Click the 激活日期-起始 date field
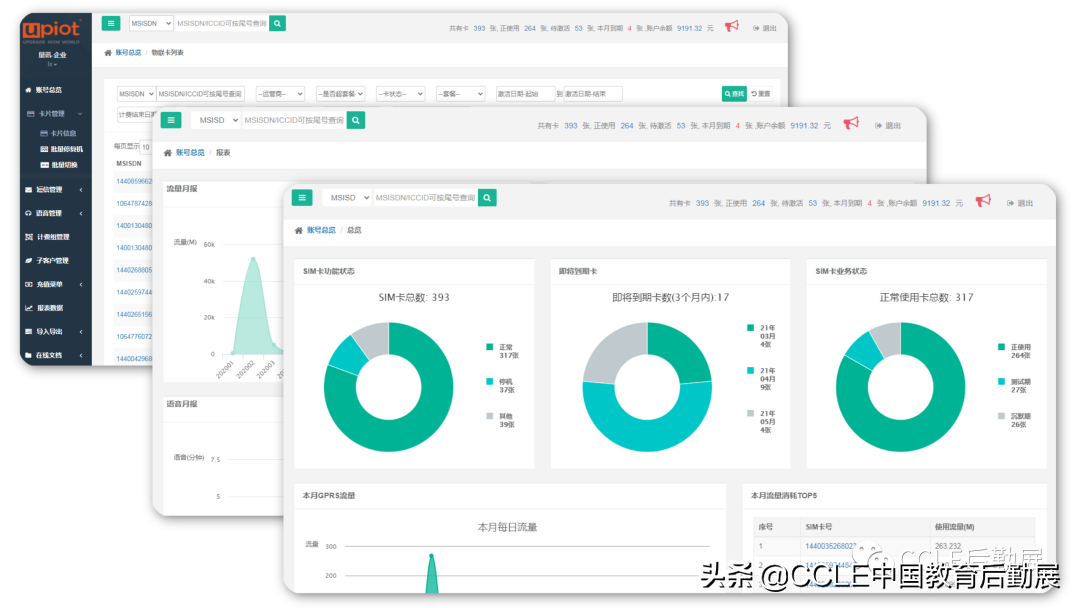1080x608 pixels. click(x=525, y=94)
